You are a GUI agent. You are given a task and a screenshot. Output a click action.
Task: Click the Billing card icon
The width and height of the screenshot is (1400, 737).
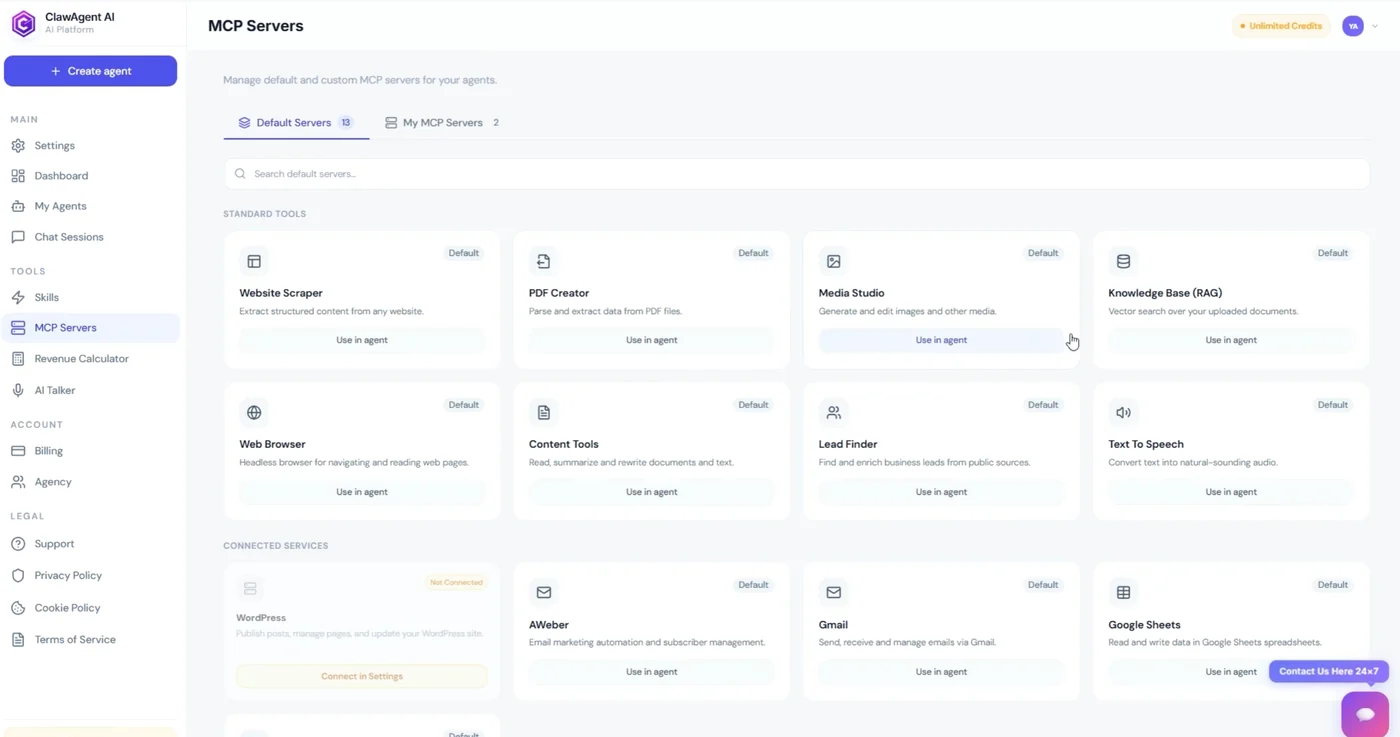point(18,451)
